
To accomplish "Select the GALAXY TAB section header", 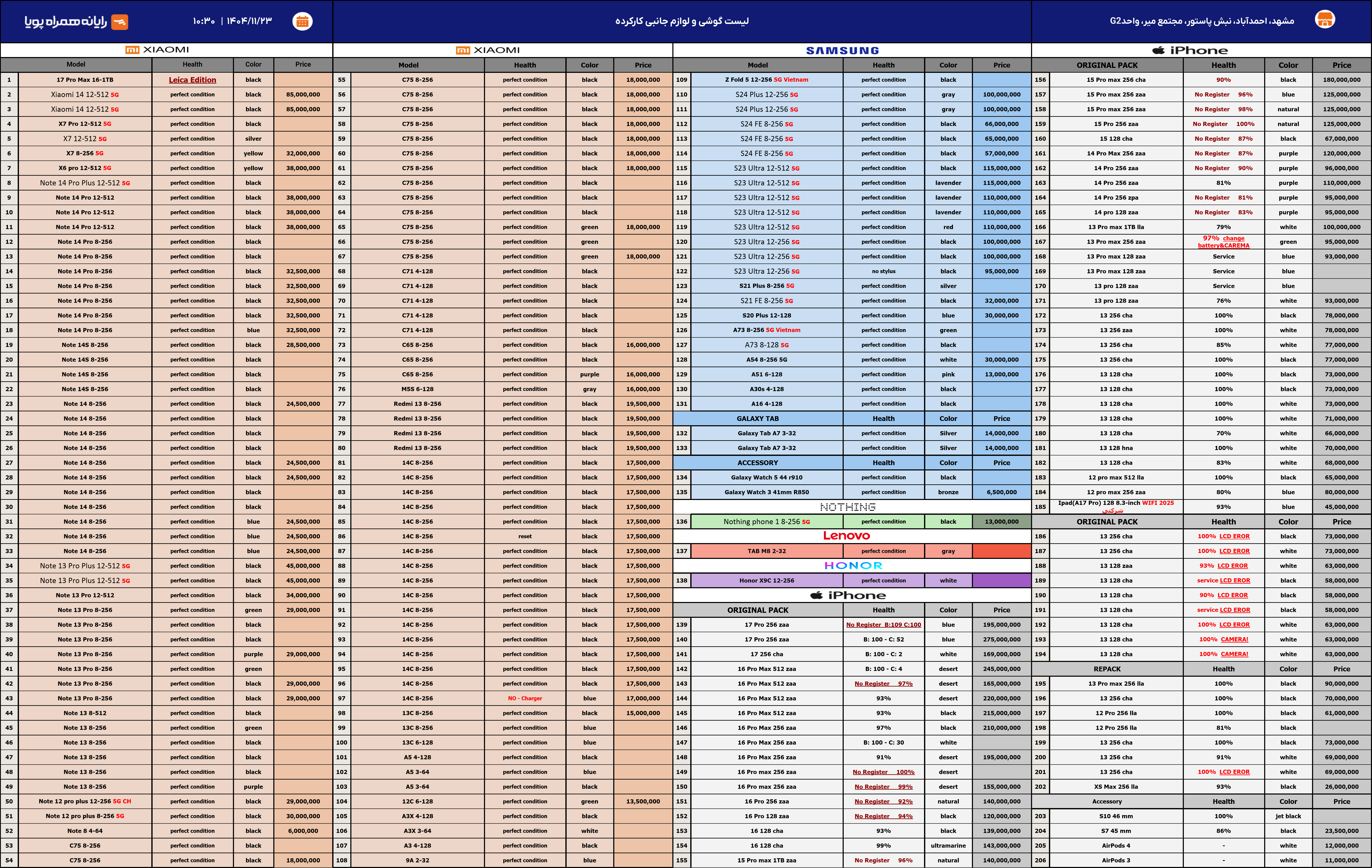I will (x=757, y=418).
